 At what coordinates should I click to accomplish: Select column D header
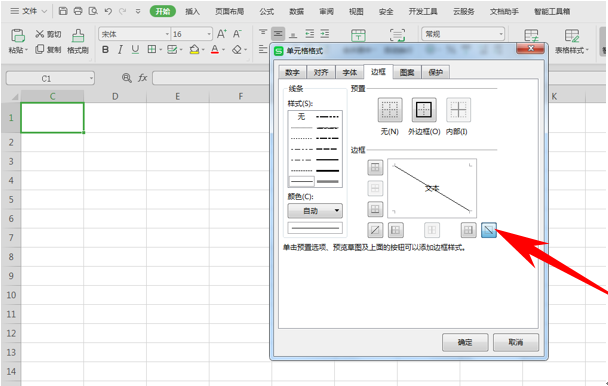click(x=115, y=96)
